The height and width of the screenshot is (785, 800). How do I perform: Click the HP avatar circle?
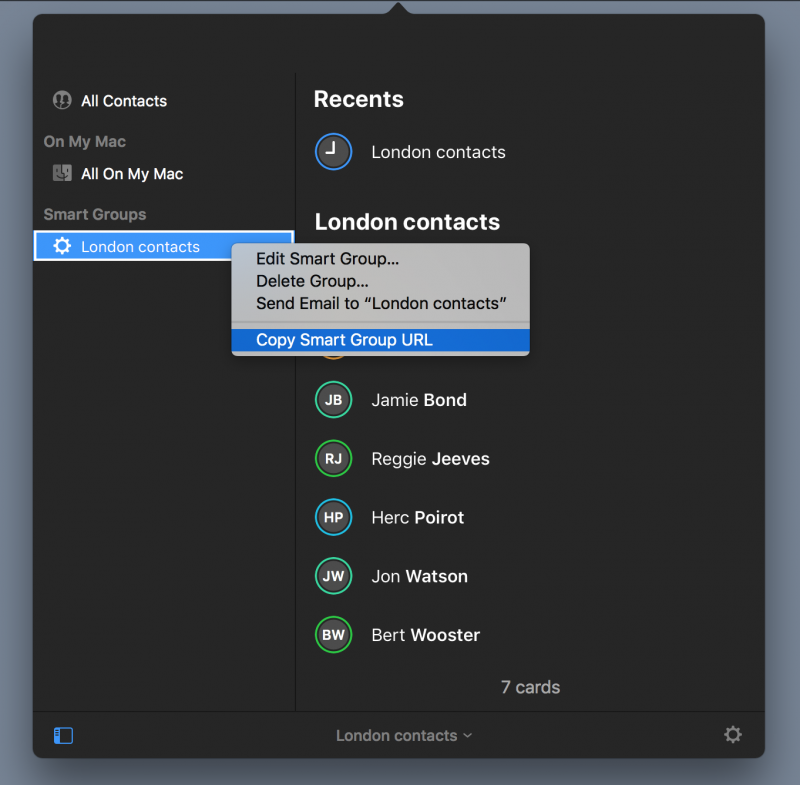pyautogui.click(x=333, y=517)
